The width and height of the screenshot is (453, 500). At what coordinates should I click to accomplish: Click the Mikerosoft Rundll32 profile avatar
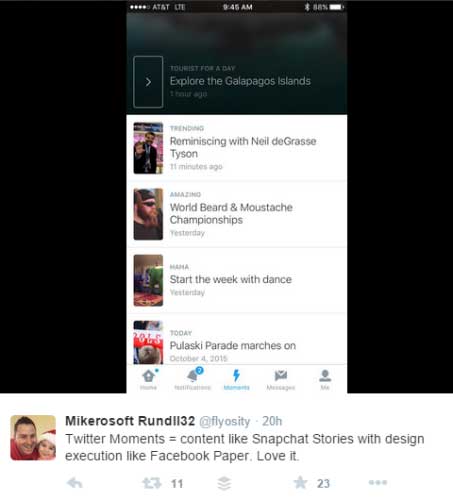point(33,438)
